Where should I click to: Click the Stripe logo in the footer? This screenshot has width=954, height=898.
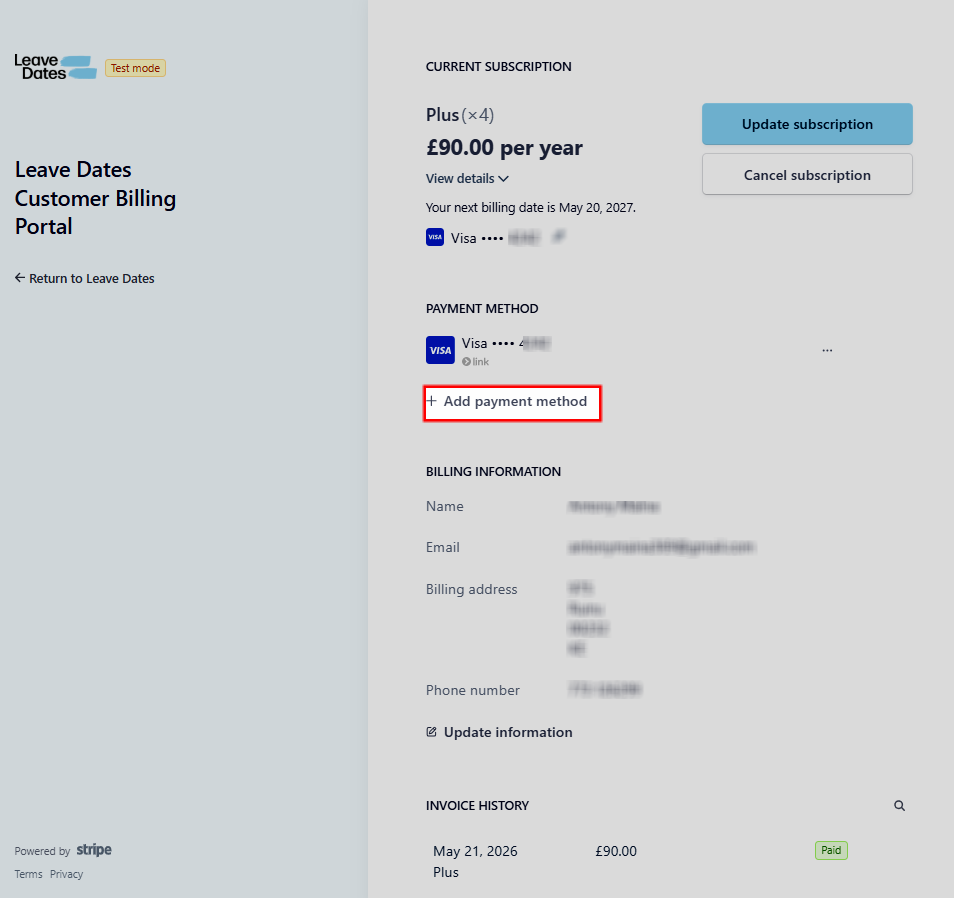[94, 850]
